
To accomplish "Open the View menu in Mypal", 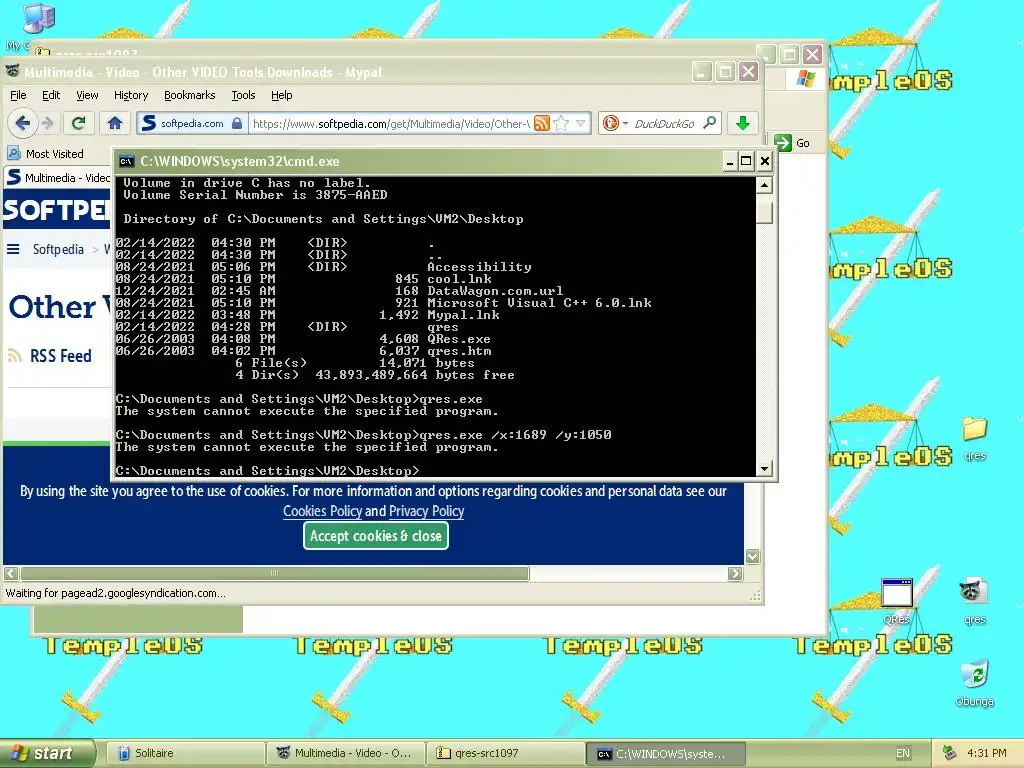I will (87, 95).
